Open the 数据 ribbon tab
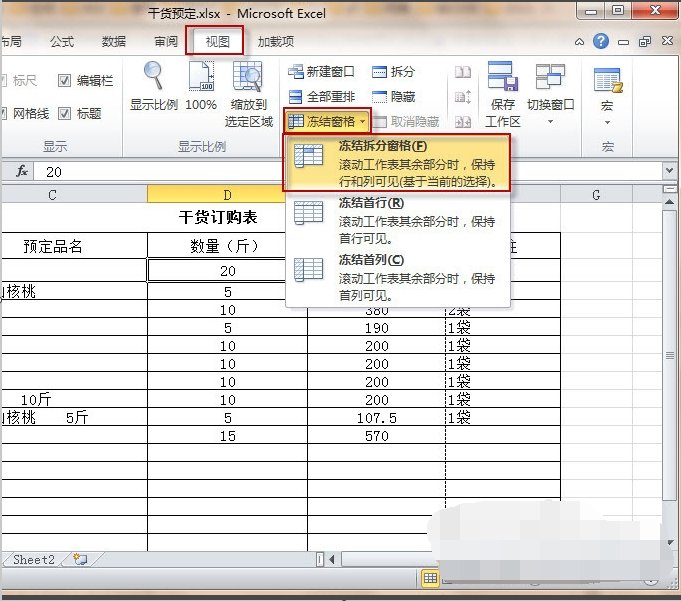The image size is (681, 601). click(x=114, y=41)
